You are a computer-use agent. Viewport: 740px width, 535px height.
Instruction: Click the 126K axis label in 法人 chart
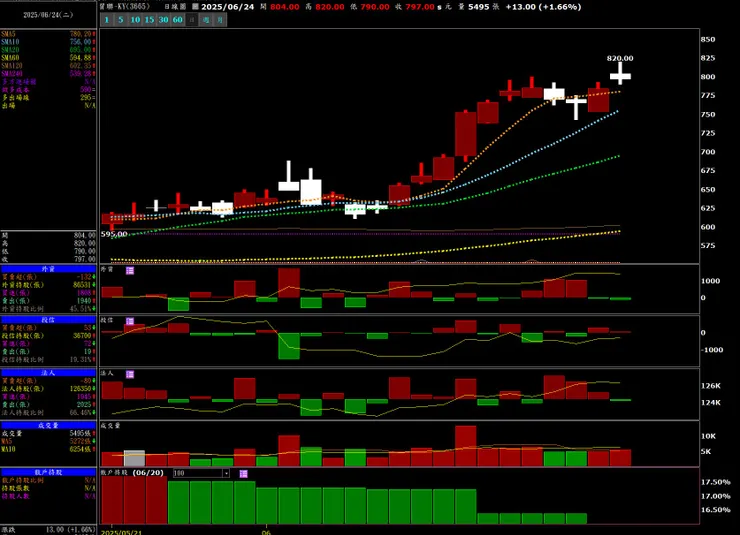click(x=710, y=386)
